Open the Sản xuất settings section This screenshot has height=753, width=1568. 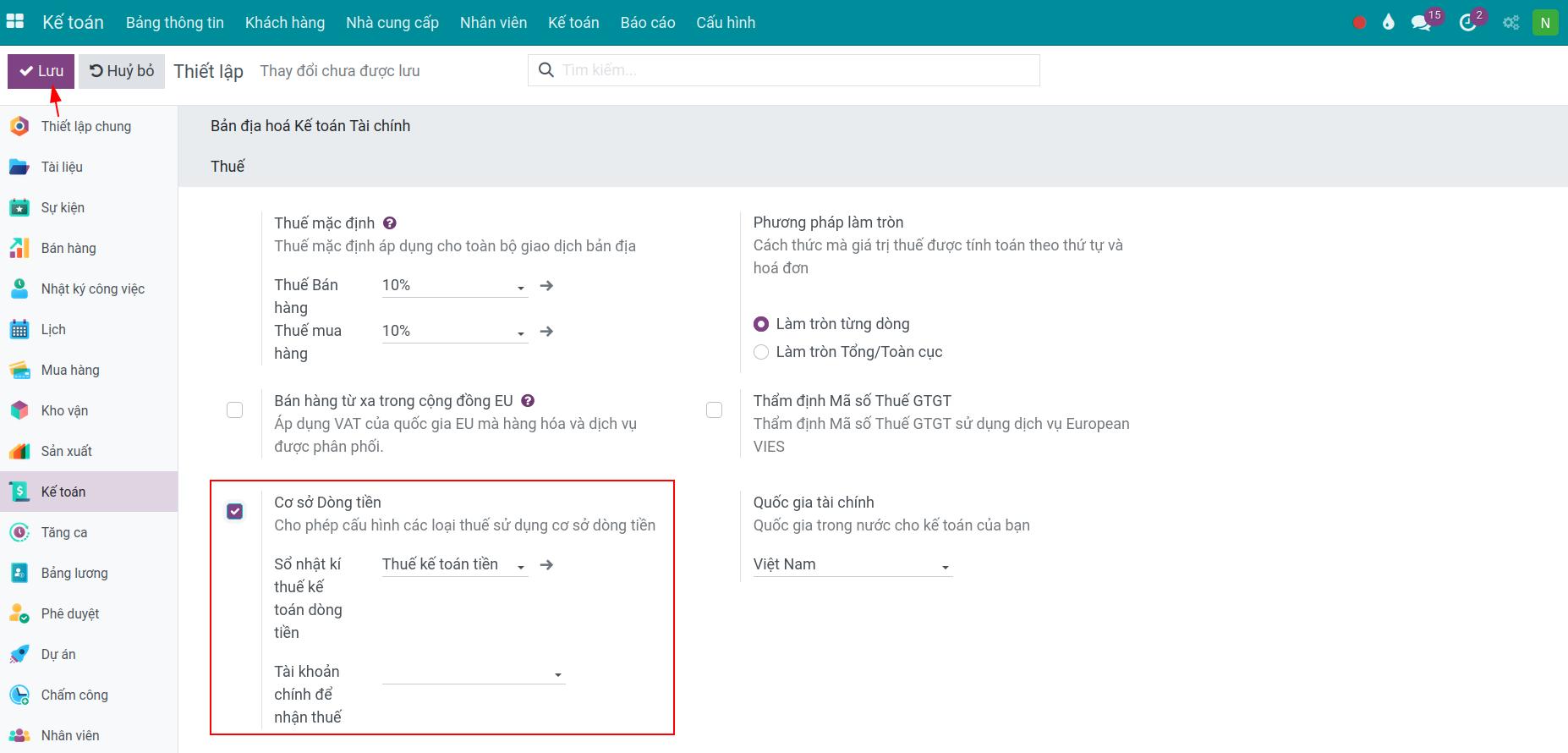pos(66,451)
